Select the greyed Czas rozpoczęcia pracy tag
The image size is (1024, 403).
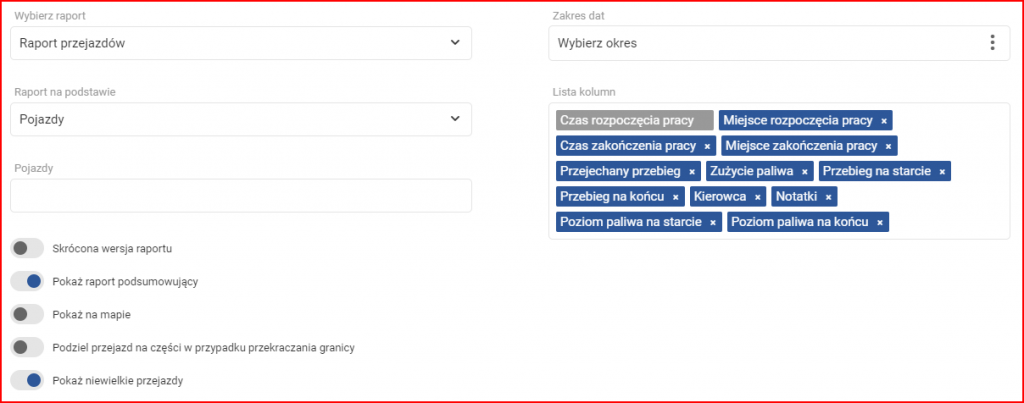[635, 120]
